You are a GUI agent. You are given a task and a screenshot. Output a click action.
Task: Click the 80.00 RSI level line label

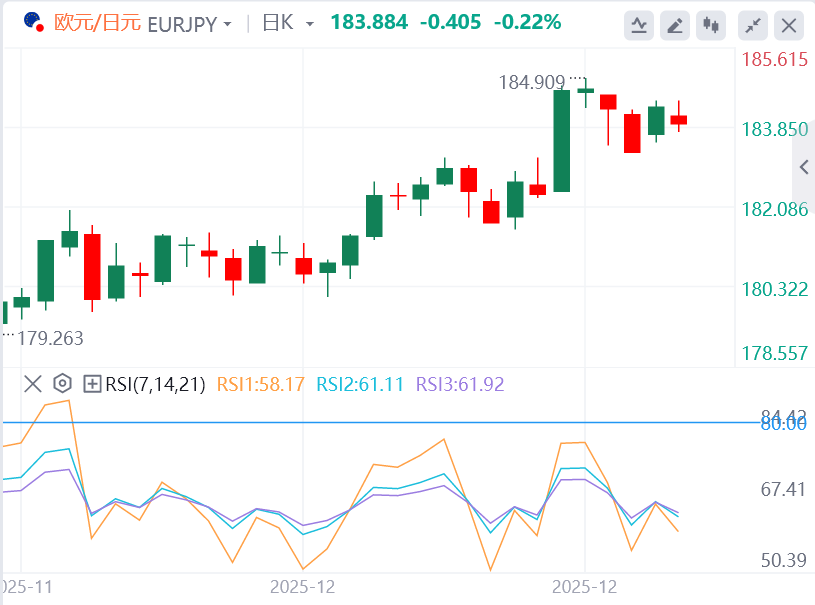tap(783, 423)
